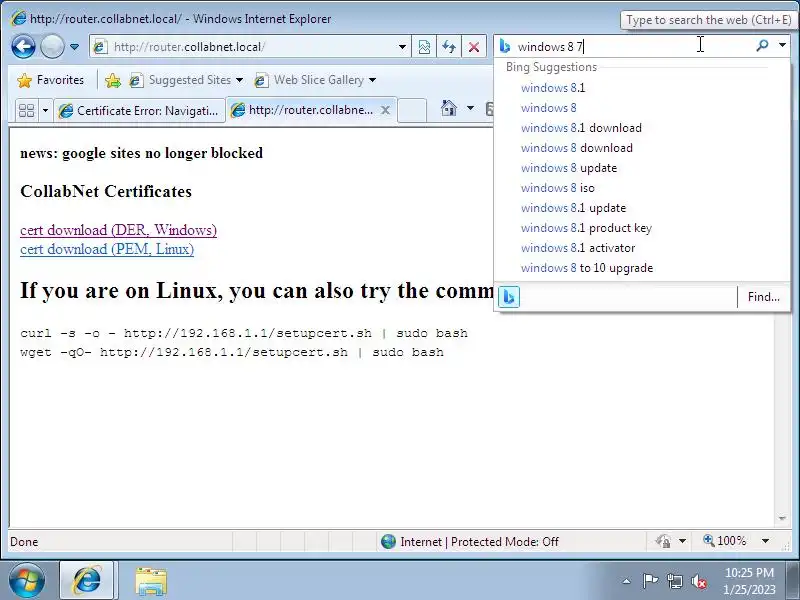Click the Internet zone globe icon

point(388,541)
